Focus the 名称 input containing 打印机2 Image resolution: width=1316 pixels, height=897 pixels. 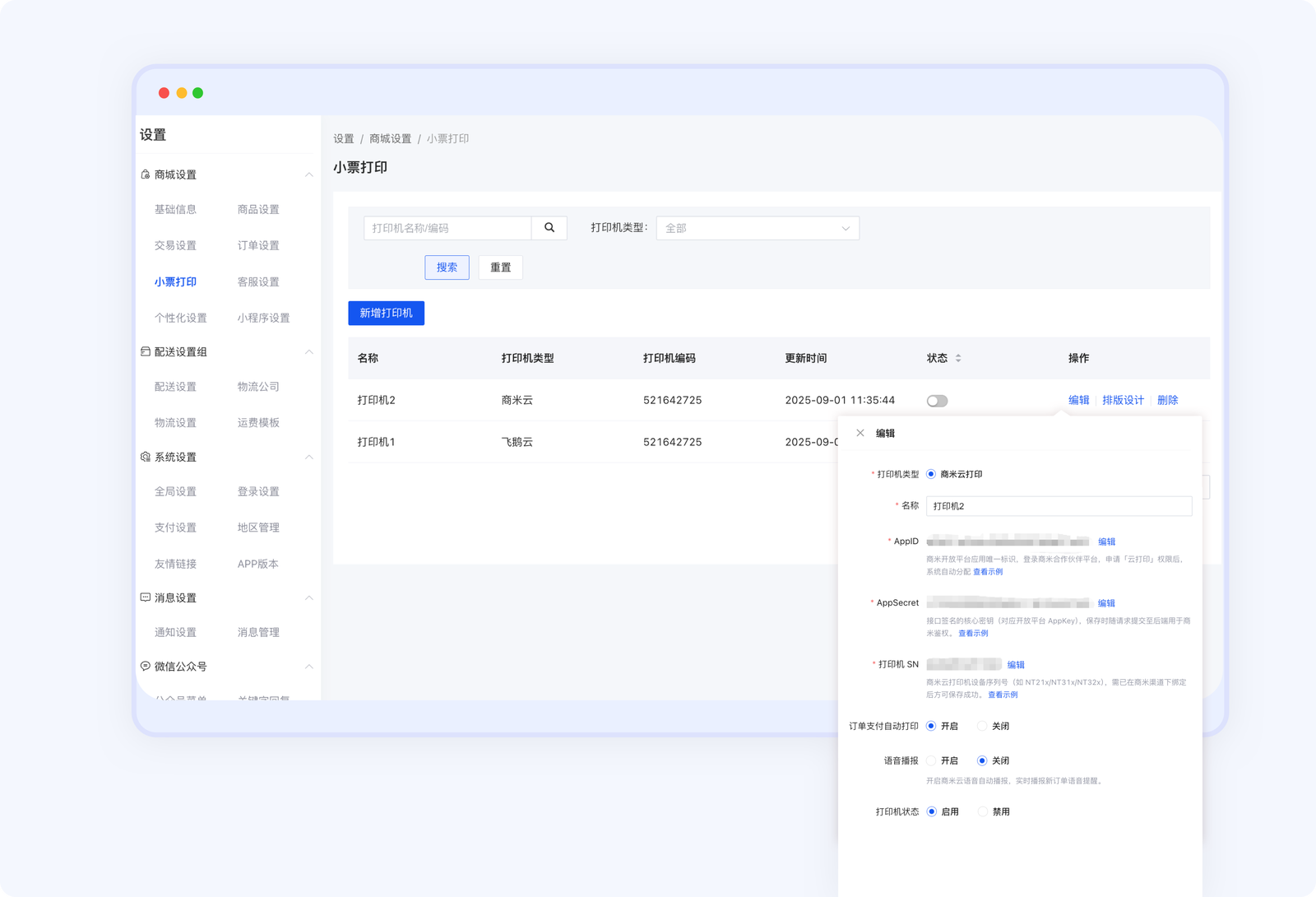click(x=1059, y=505)
